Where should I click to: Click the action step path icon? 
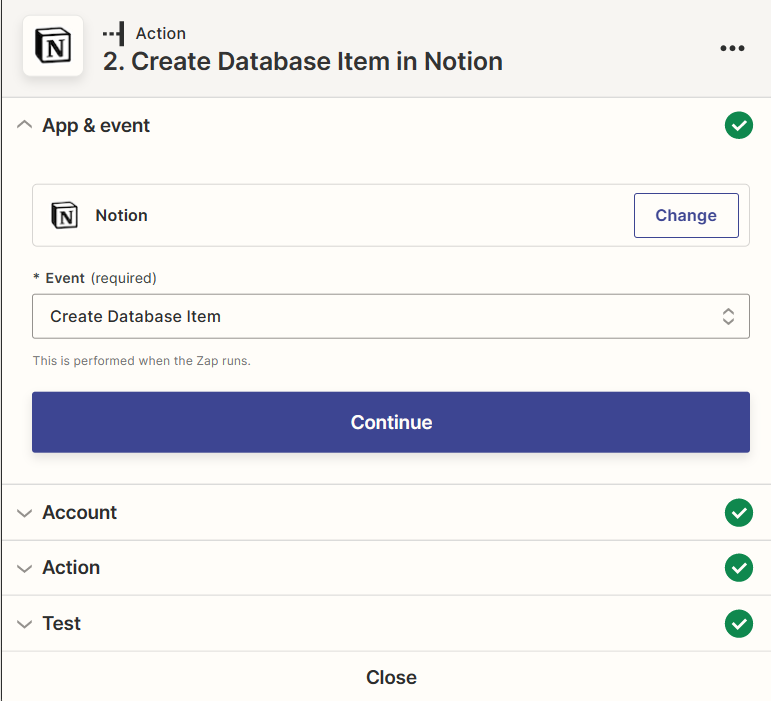click(114, 33)
